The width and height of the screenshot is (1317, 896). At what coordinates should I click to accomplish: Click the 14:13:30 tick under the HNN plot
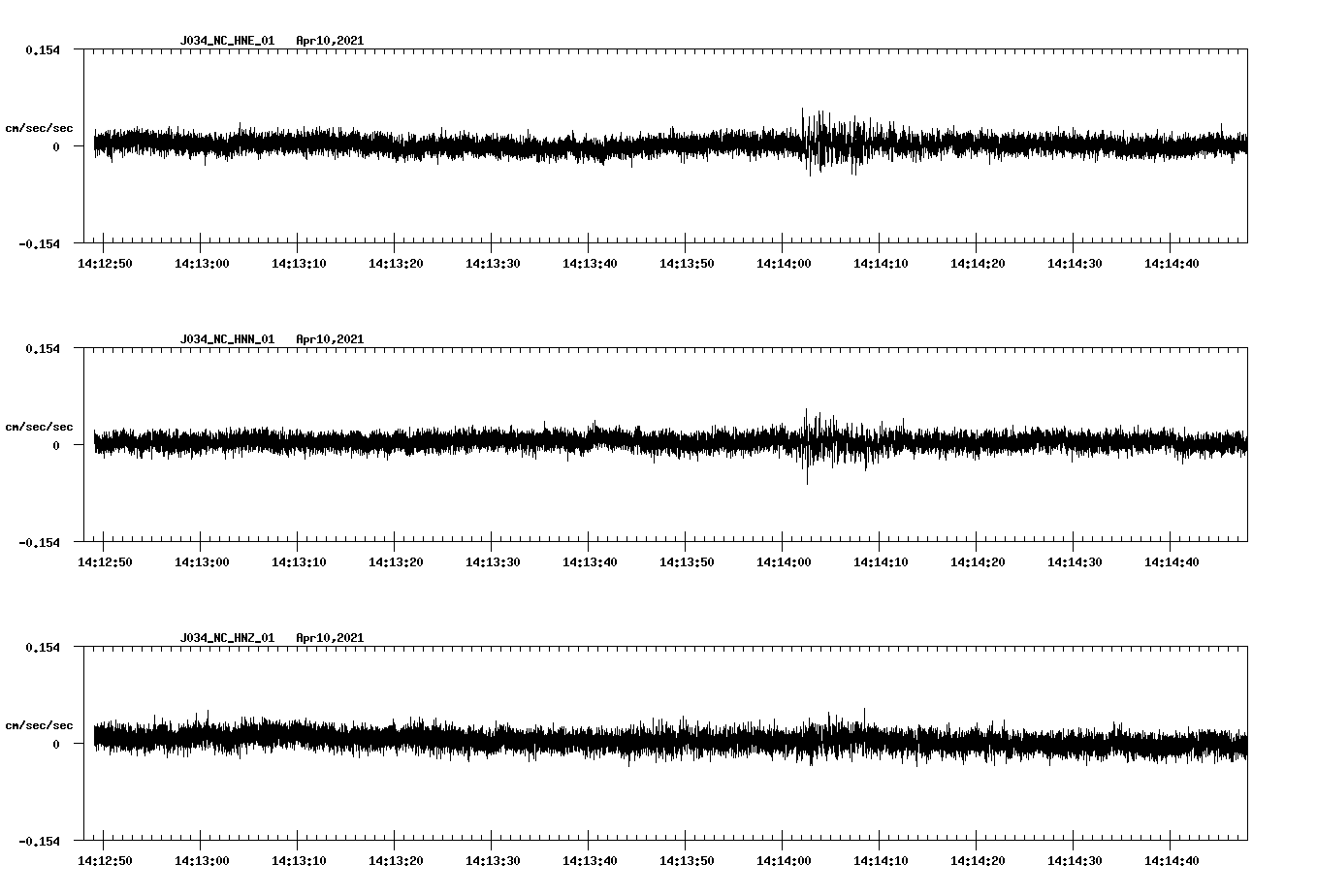pos(495,560)
